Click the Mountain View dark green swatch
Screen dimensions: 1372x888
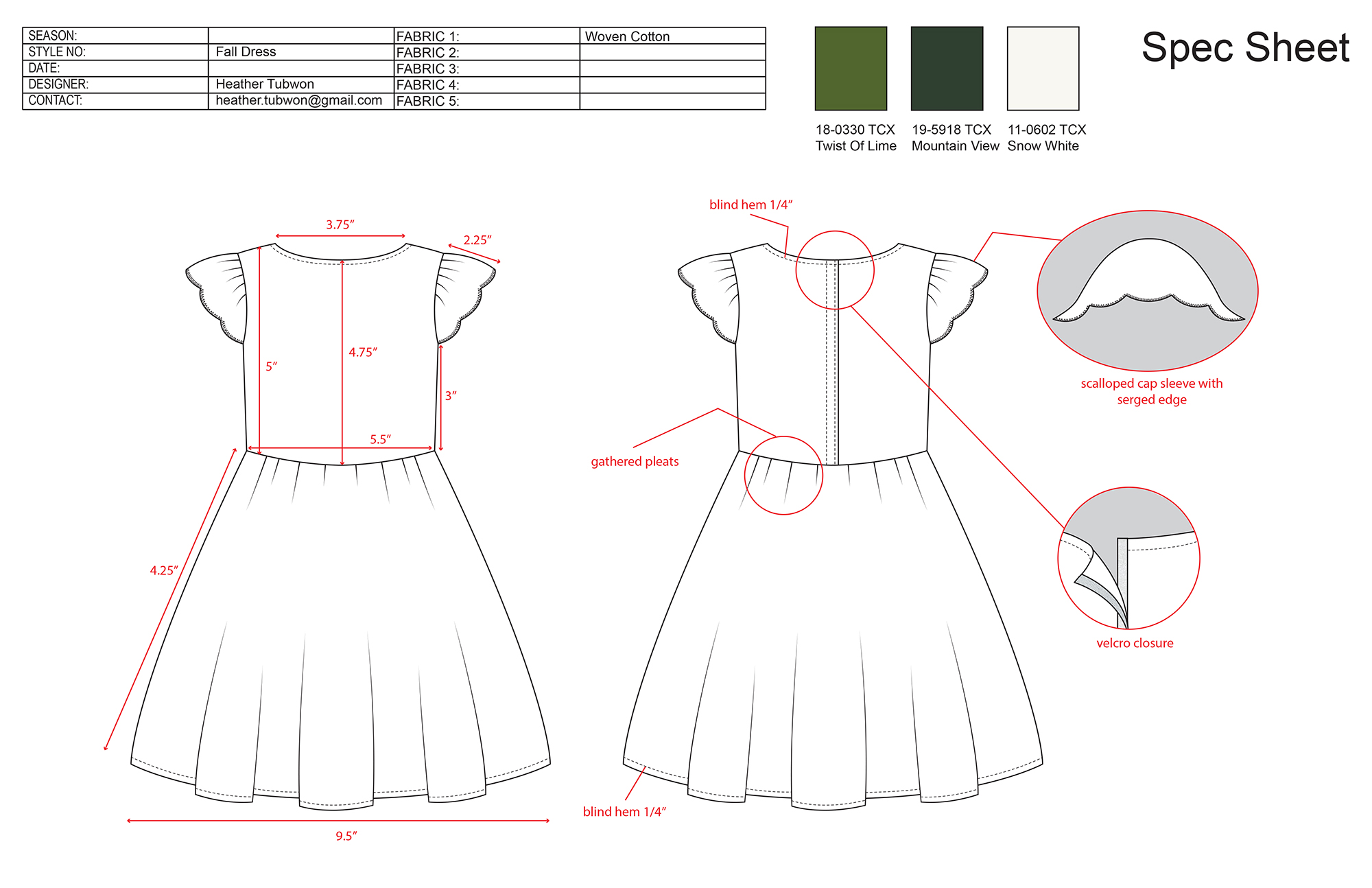pyautogui.click(x=947, y=69)
